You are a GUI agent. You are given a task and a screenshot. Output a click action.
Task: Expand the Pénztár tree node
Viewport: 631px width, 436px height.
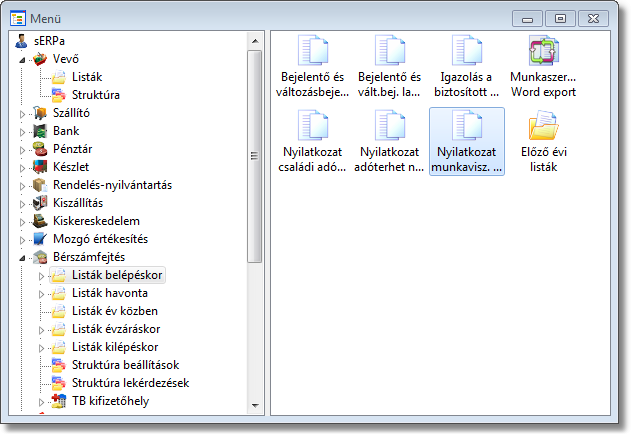(x=23, y=150)
